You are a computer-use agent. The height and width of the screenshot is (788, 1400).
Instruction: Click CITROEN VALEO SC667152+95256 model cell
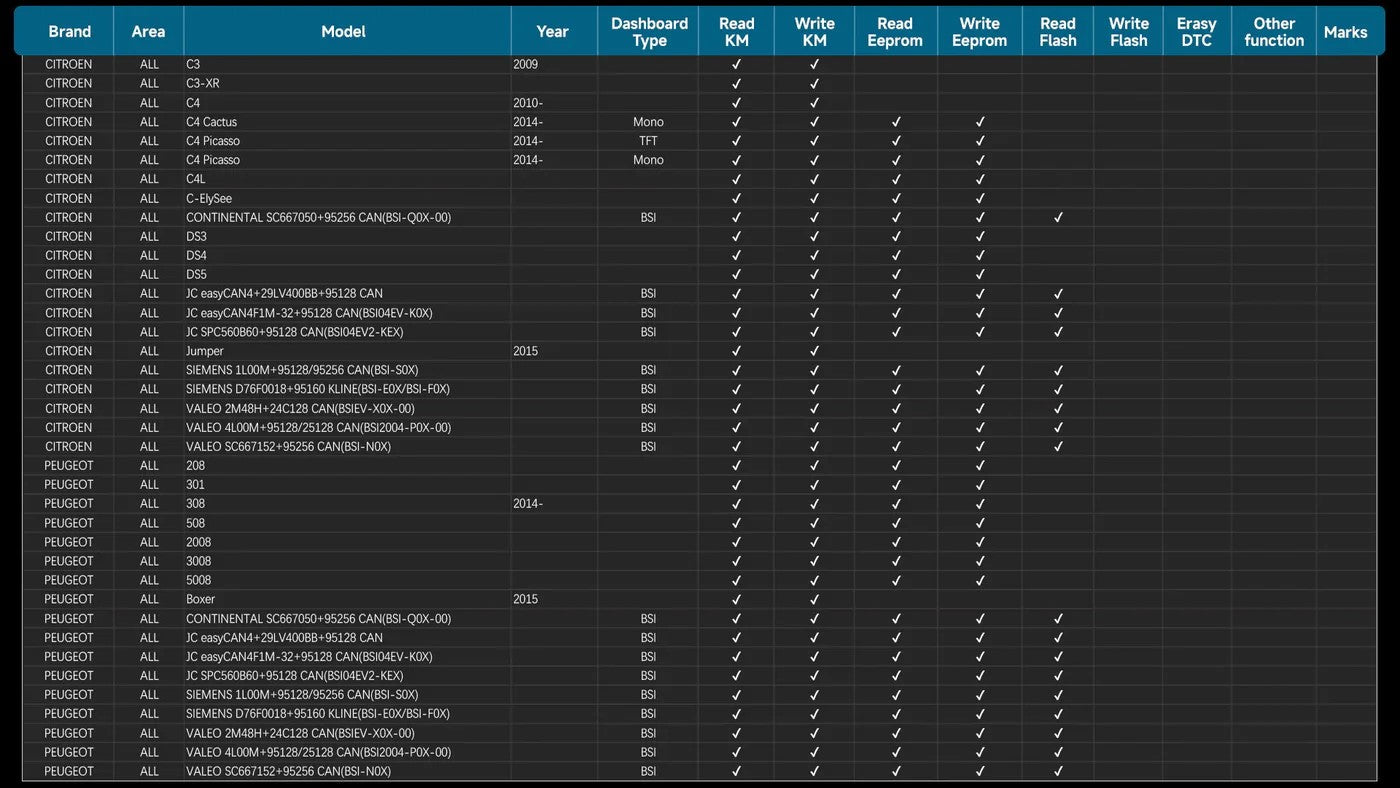(x=347, y=447)
